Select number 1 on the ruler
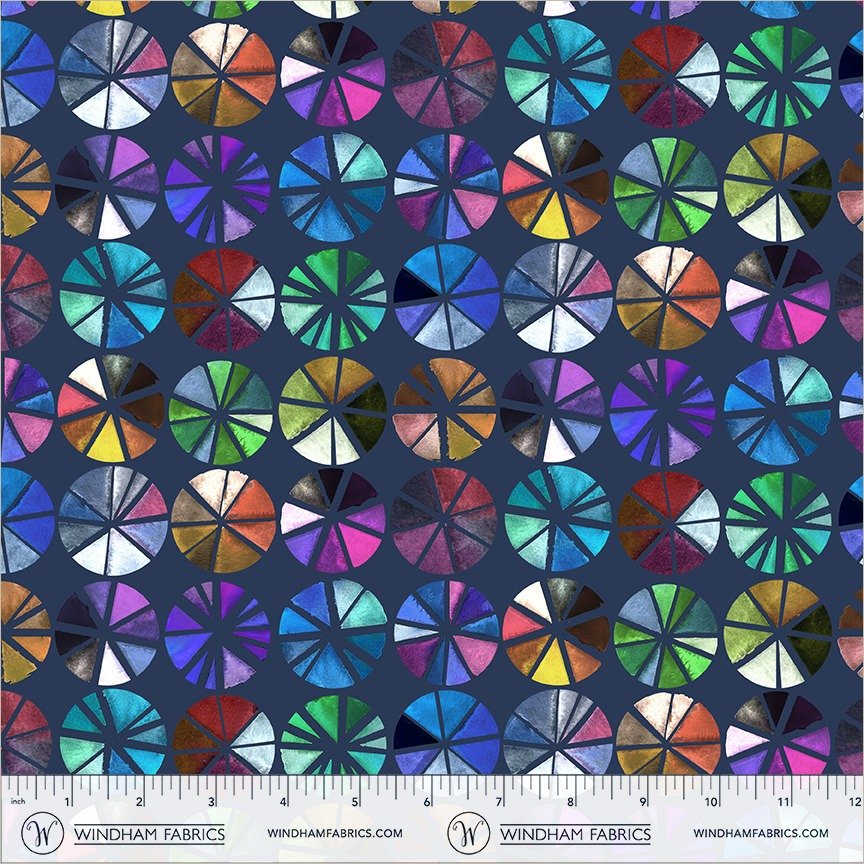This screenshot has width=864, height=864. (67, 802)
